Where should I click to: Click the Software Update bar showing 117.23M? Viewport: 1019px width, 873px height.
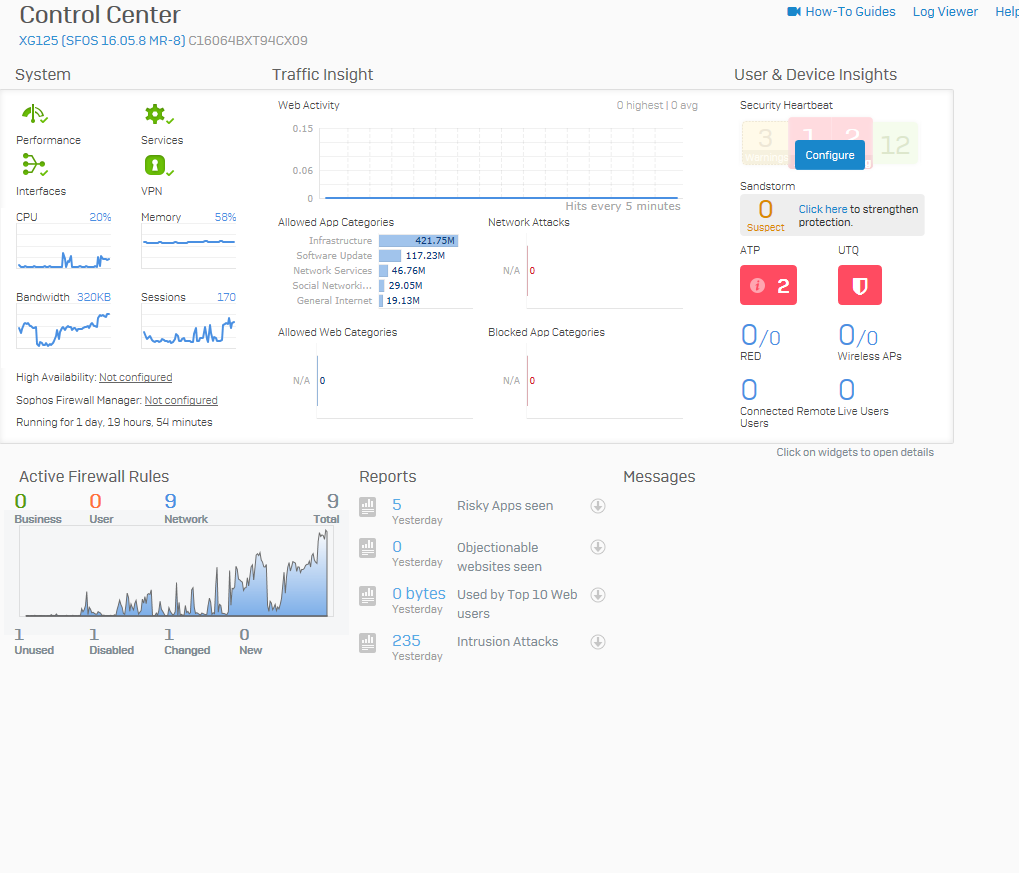pyautogui.click(x=390, y=255)
